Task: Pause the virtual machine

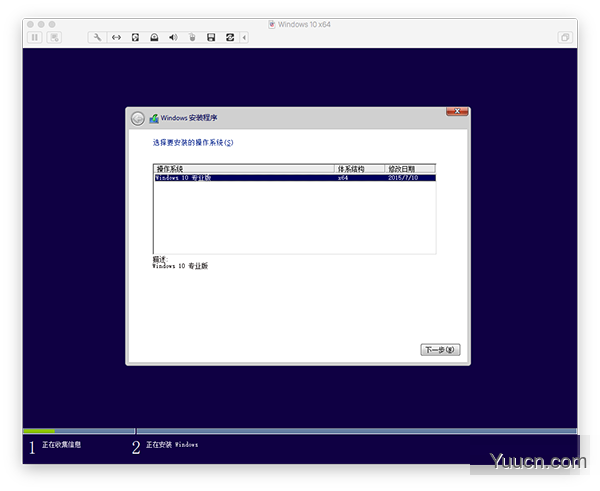Action: point(35,37)
